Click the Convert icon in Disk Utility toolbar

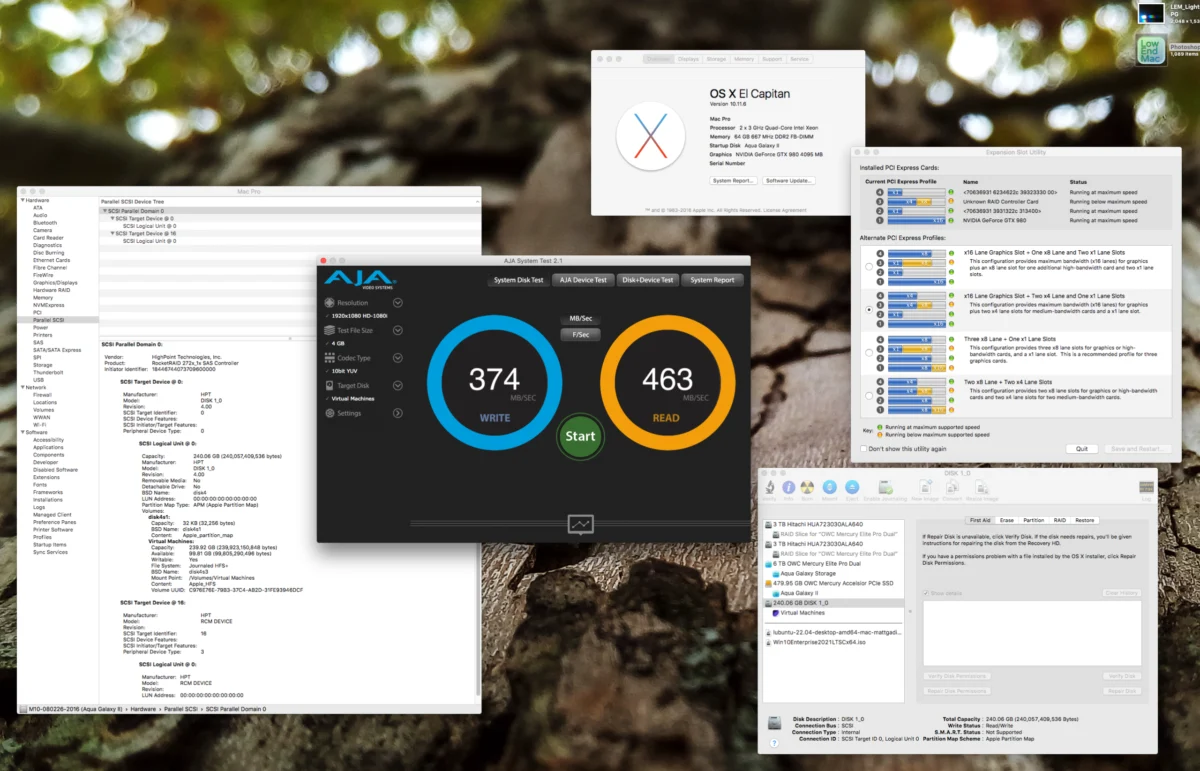pyautogui.click(x=952, y=487)
